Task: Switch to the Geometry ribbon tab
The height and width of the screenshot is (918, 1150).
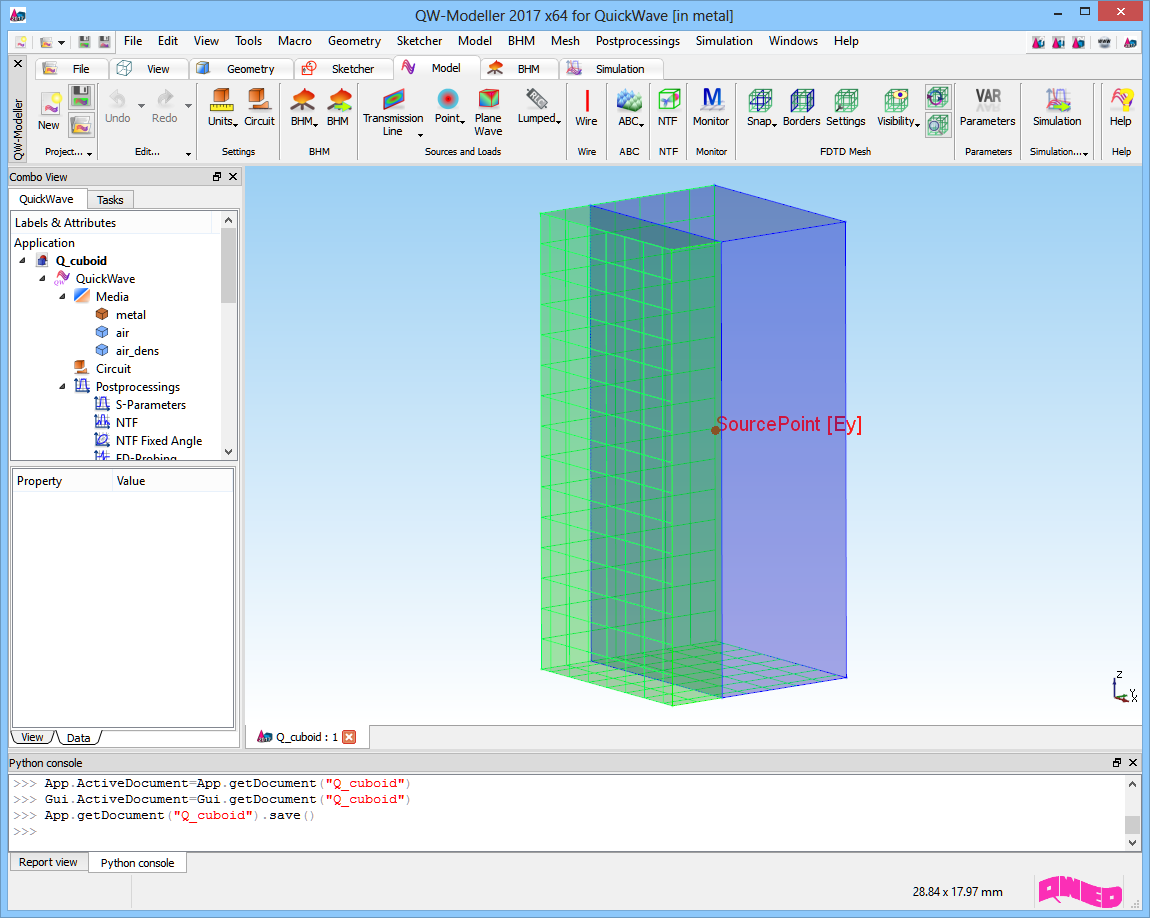Action: [240, 69]
